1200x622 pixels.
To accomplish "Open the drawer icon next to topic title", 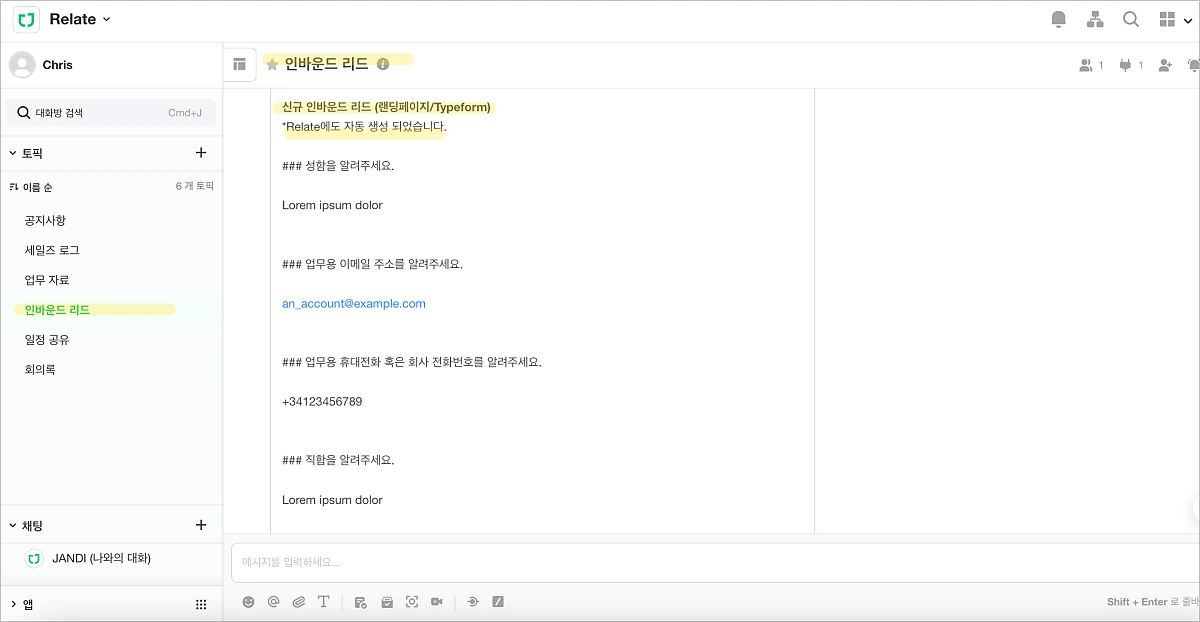I will click(240, 64).
